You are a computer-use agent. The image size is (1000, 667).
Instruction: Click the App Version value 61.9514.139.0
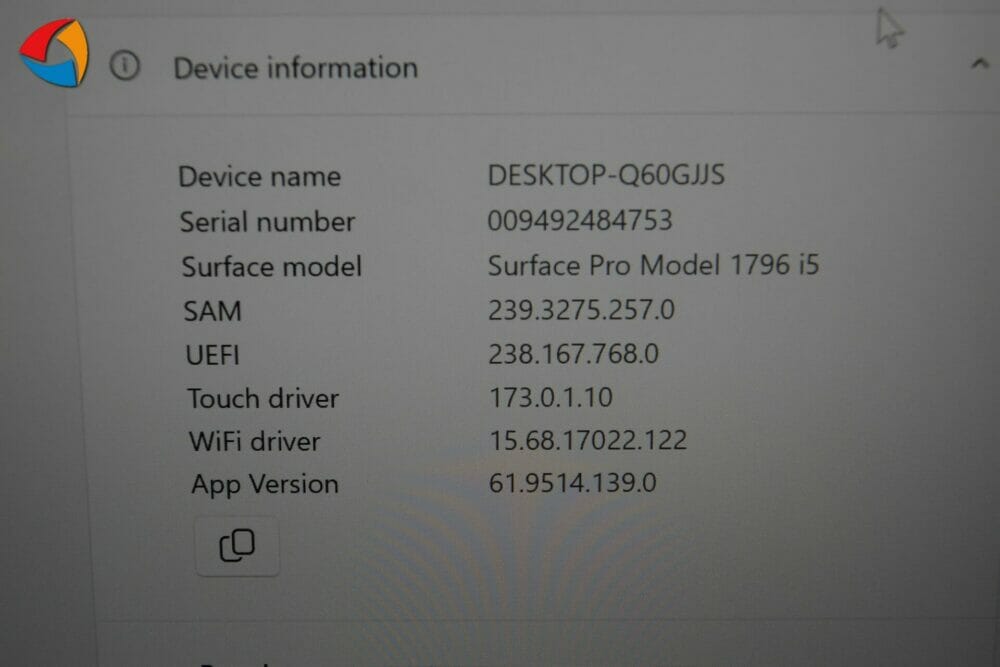coord(572,483)
